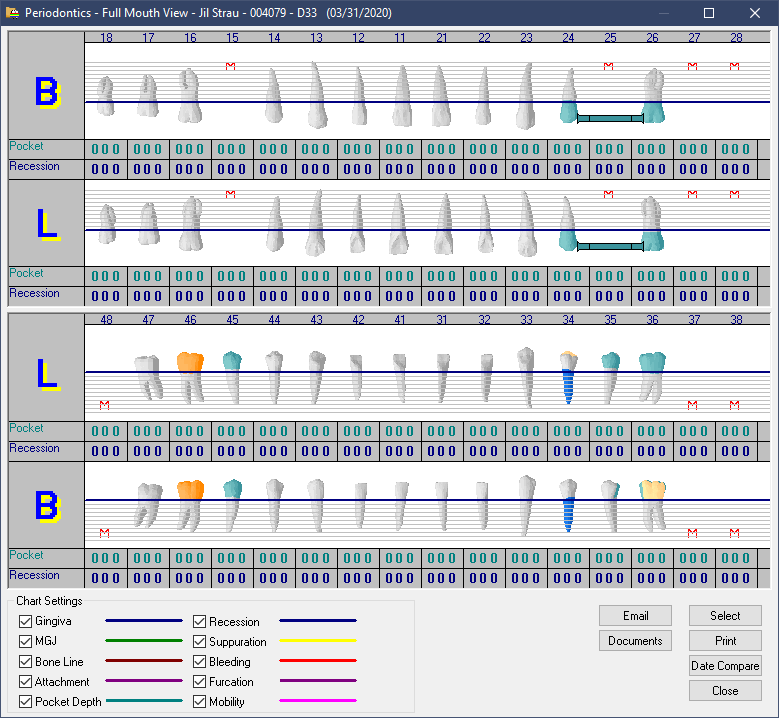Viewport: 779px width, 718px height.
Task: Toggle the Furcation checkbox
Action: (x=200, y=682)
